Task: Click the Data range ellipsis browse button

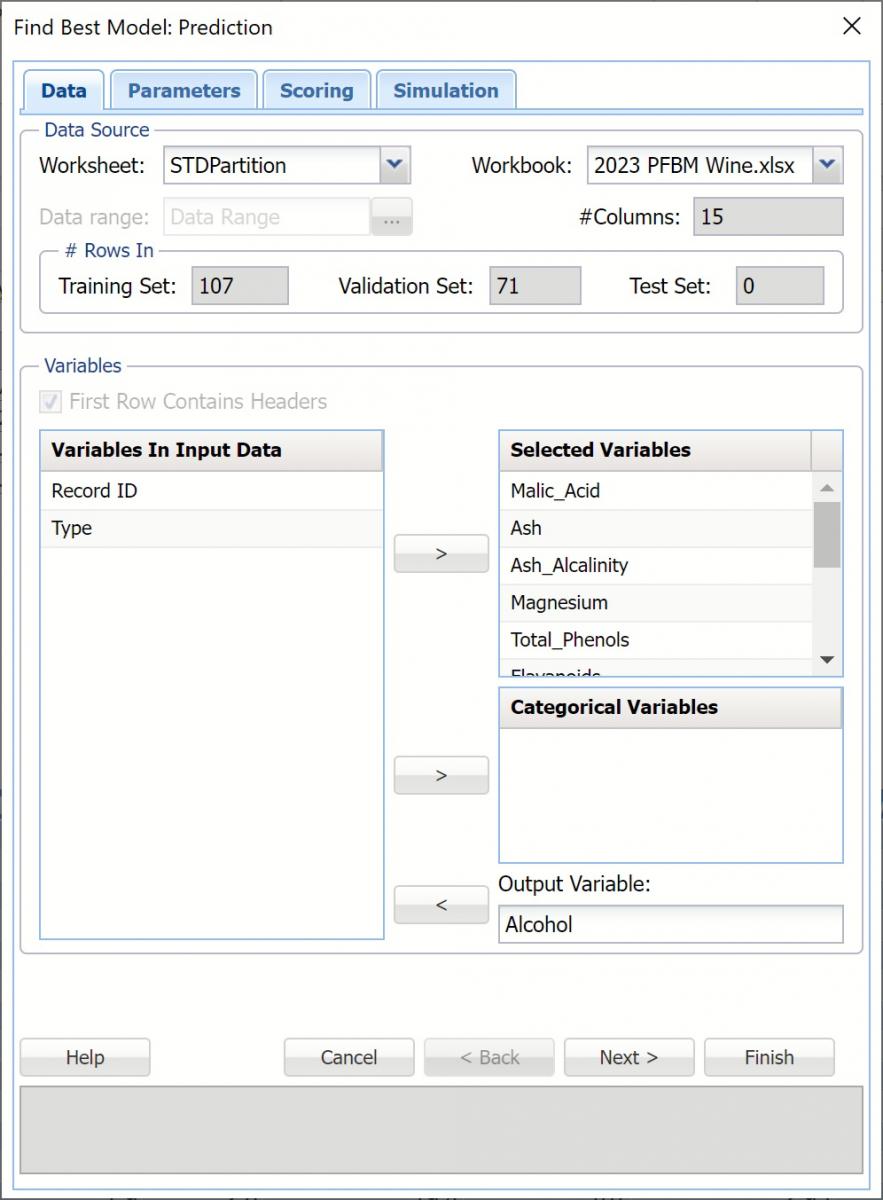Action: coord(392,216)
